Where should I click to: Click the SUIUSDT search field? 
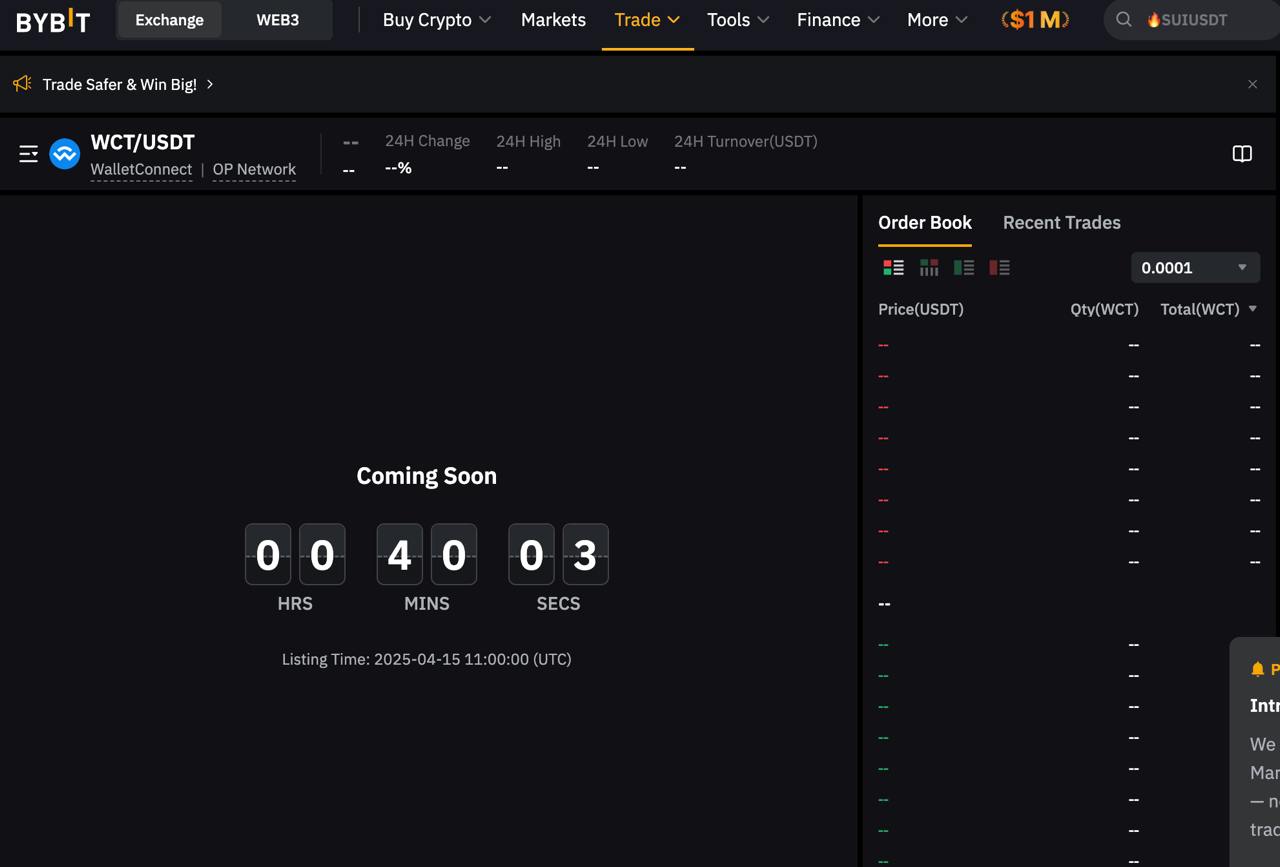[1190, 20]
